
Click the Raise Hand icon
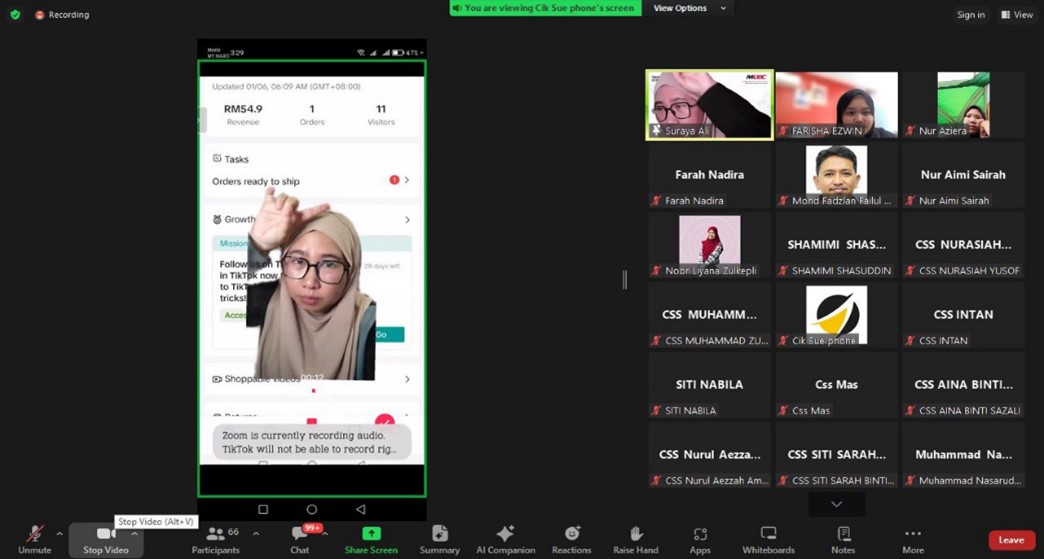pos(635,538)
